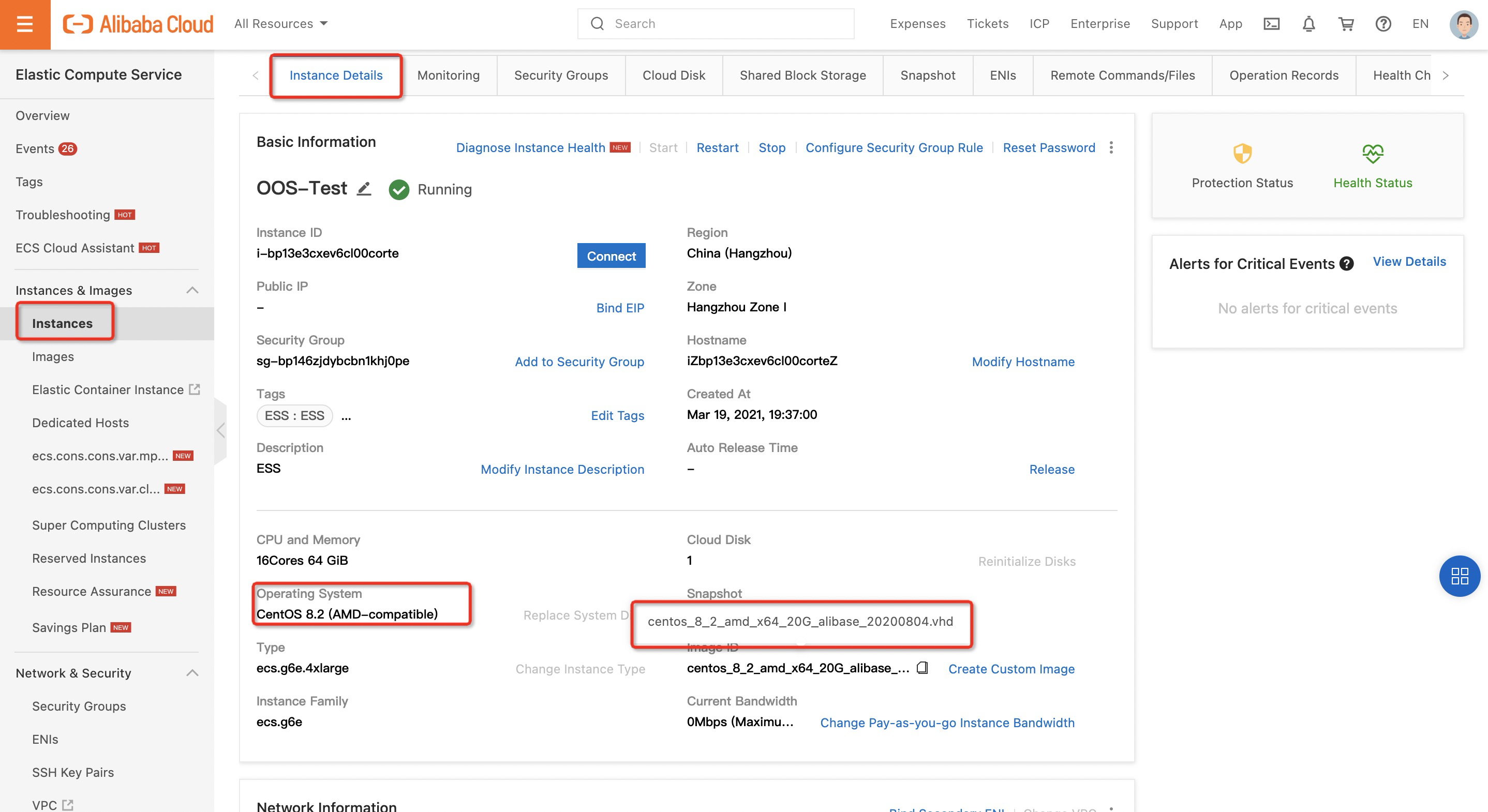Click Create Custom Image link
Screen dimensions: 1488x812
[1011, 669]
